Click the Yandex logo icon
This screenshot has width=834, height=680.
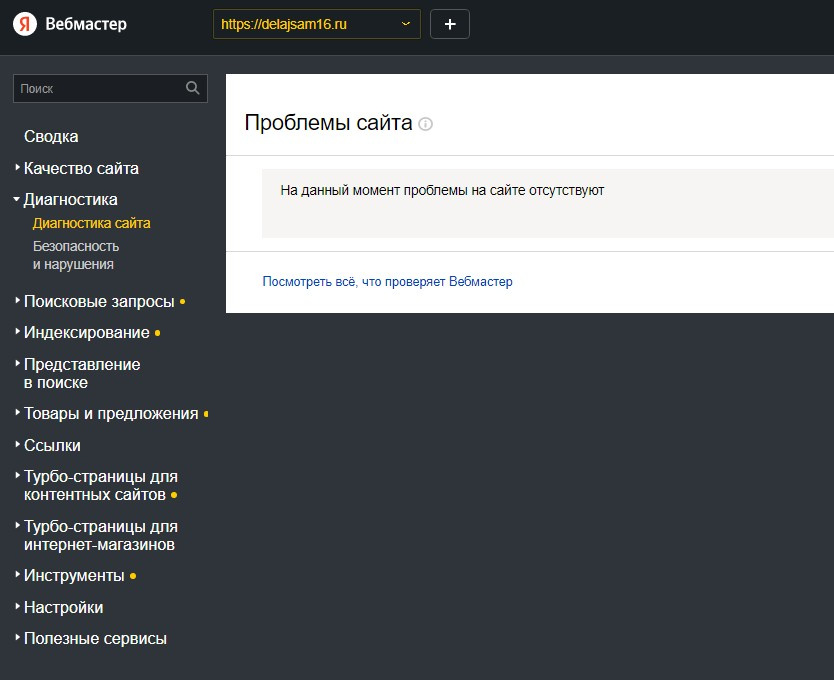click(24, 24)
